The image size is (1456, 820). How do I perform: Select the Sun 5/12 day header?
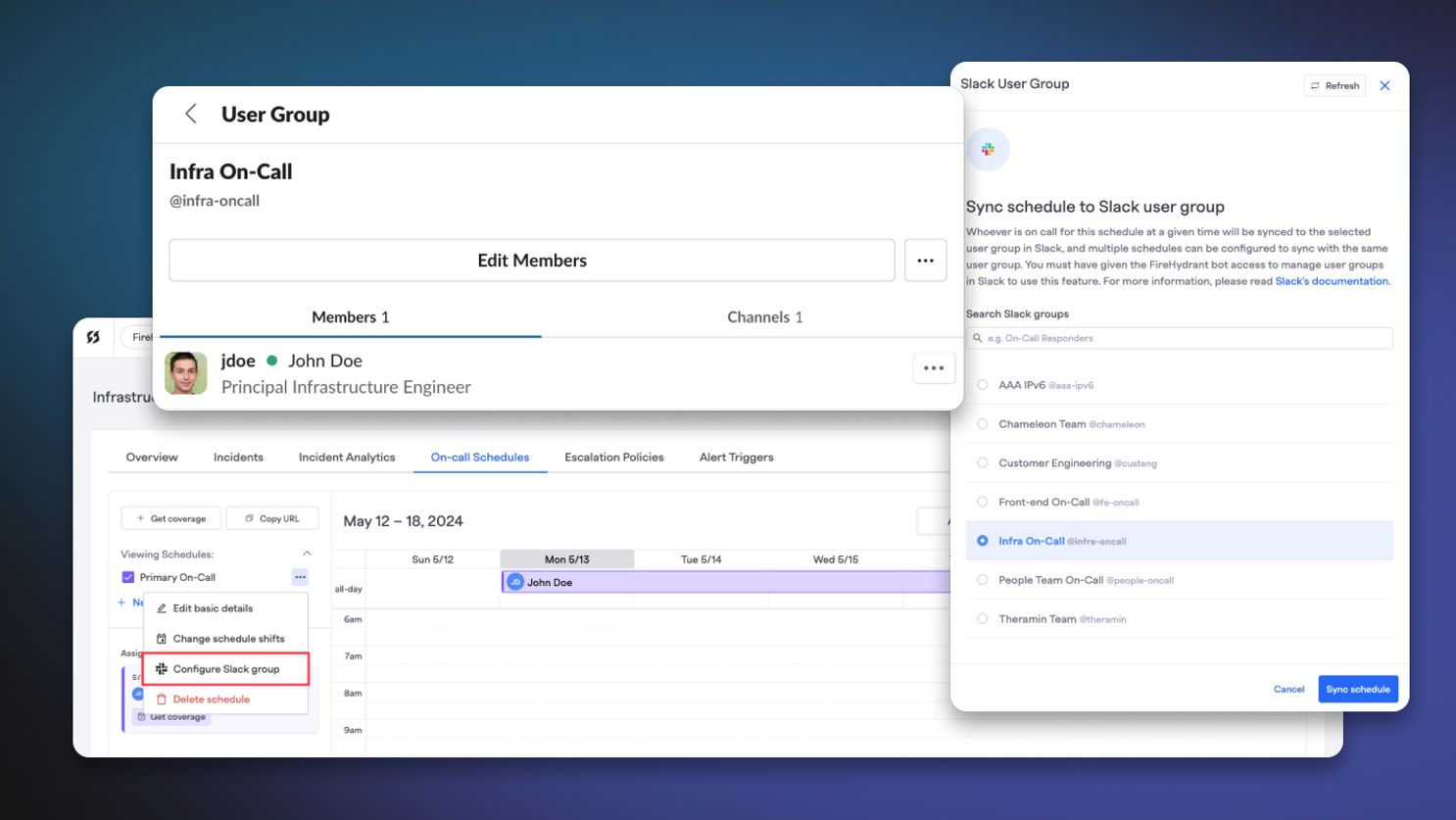pos(433,559)
